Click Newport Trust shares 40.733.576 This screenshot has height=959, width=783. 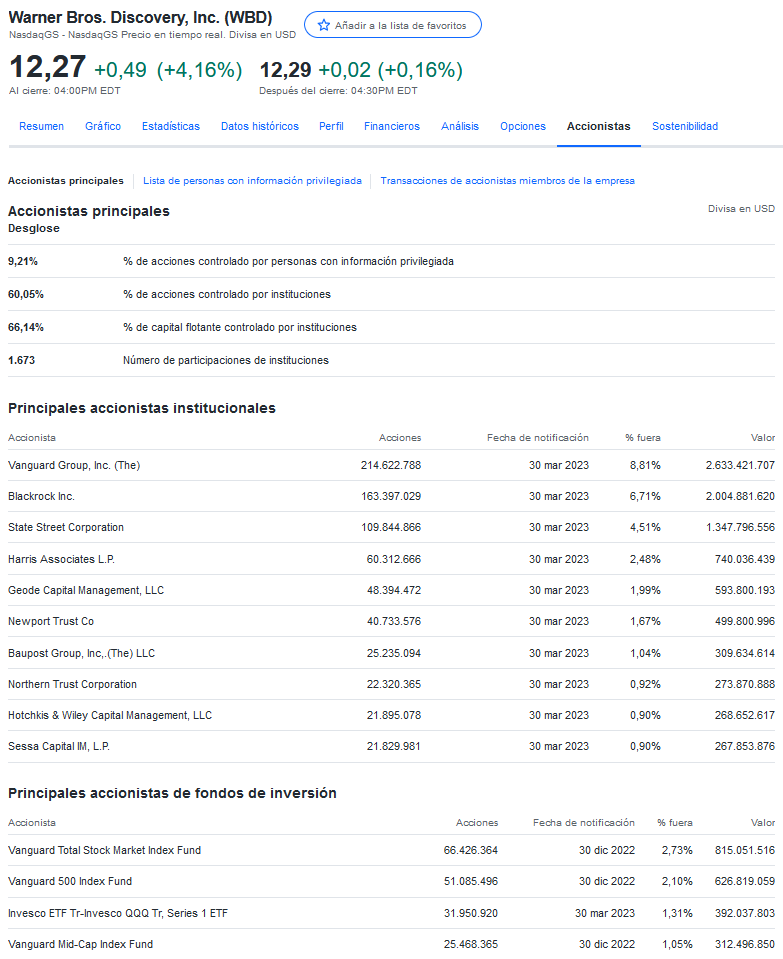point(394,621)
